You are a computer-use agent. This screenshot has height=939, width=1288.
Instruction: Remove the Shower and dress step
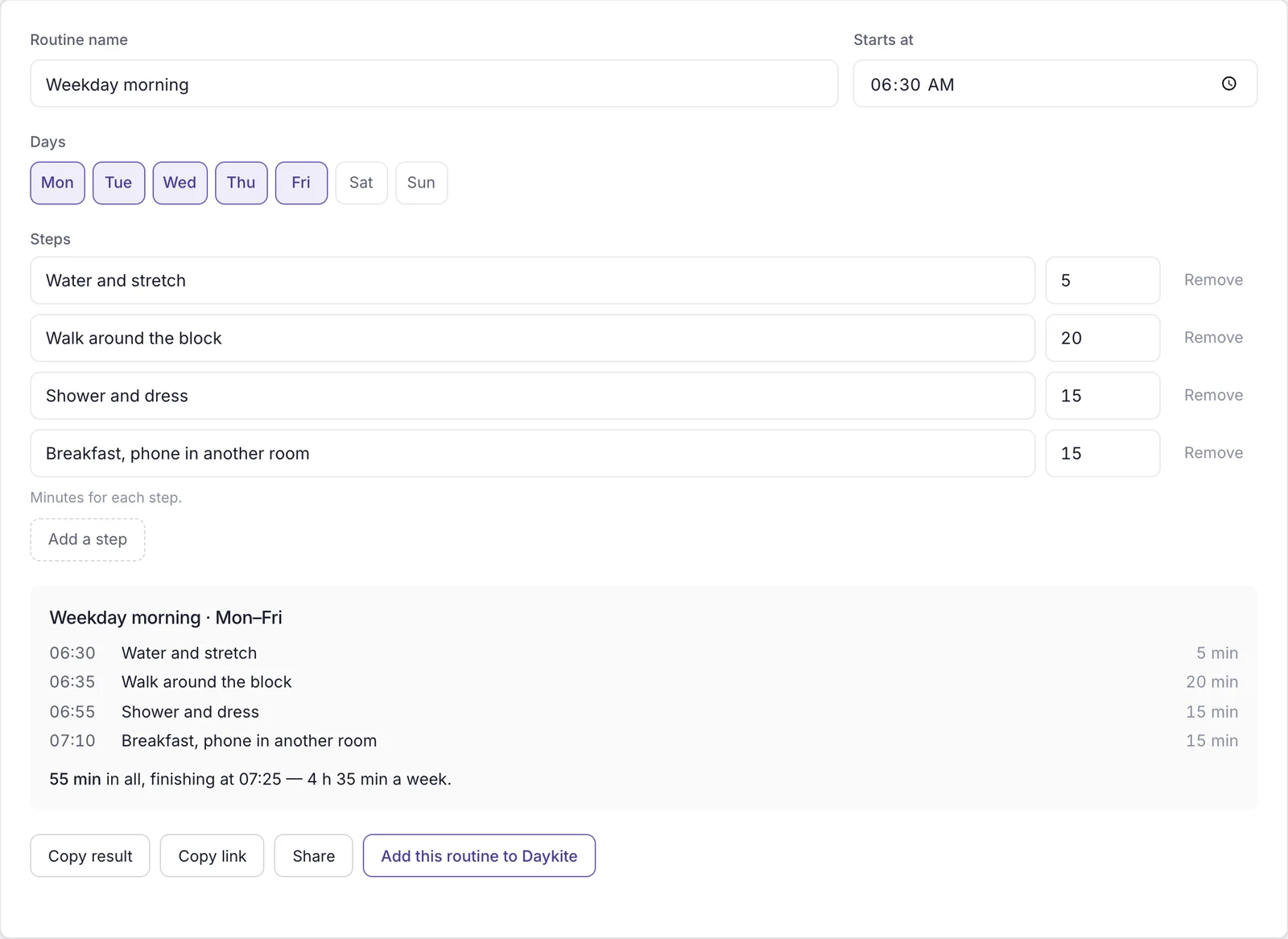tap(1213, 396)
